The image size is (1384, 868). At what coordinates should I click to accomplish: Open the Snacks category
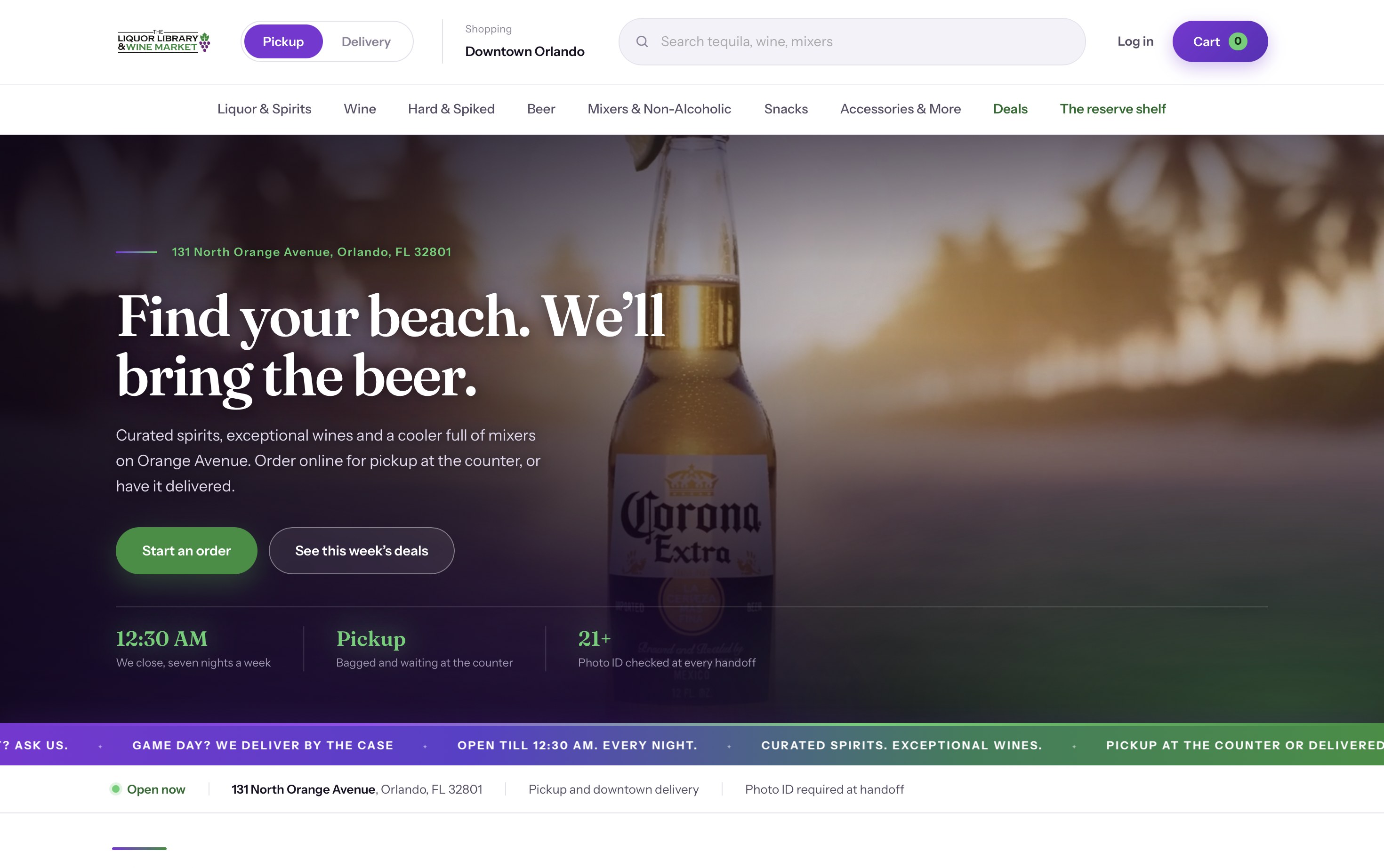point(786,109)
